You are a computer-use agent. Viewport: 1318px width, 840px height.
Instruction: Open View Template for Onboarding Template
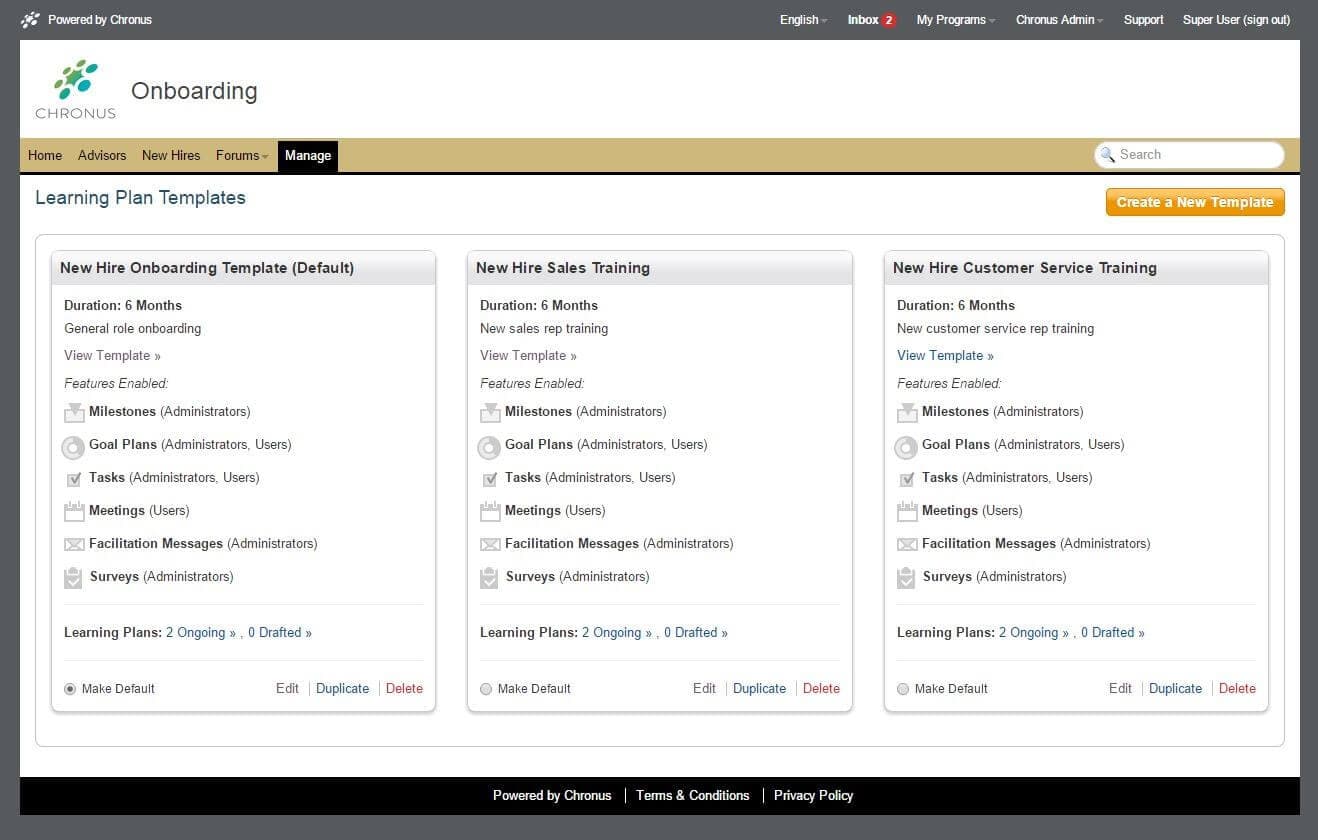pyautogui.click(x=112, y=356)
